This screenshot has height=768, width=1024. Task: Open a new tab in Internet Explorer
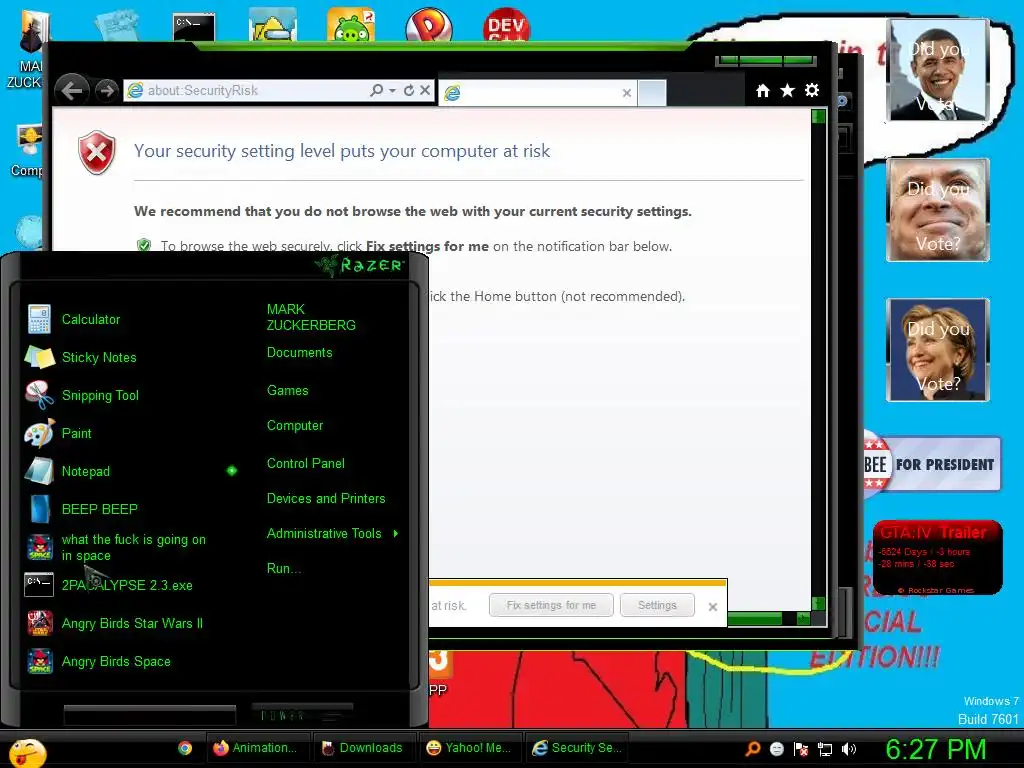(x=652, y=93)
